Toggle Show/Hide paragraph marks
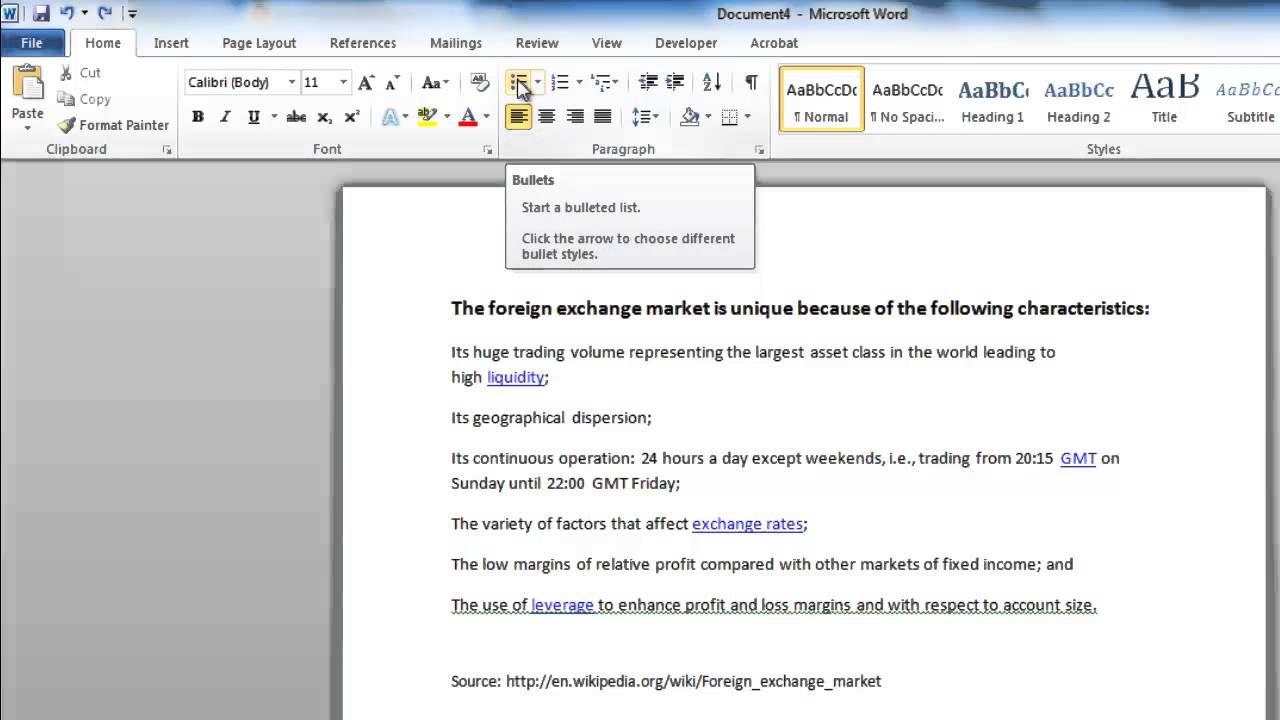 click(x=751, y=83)
